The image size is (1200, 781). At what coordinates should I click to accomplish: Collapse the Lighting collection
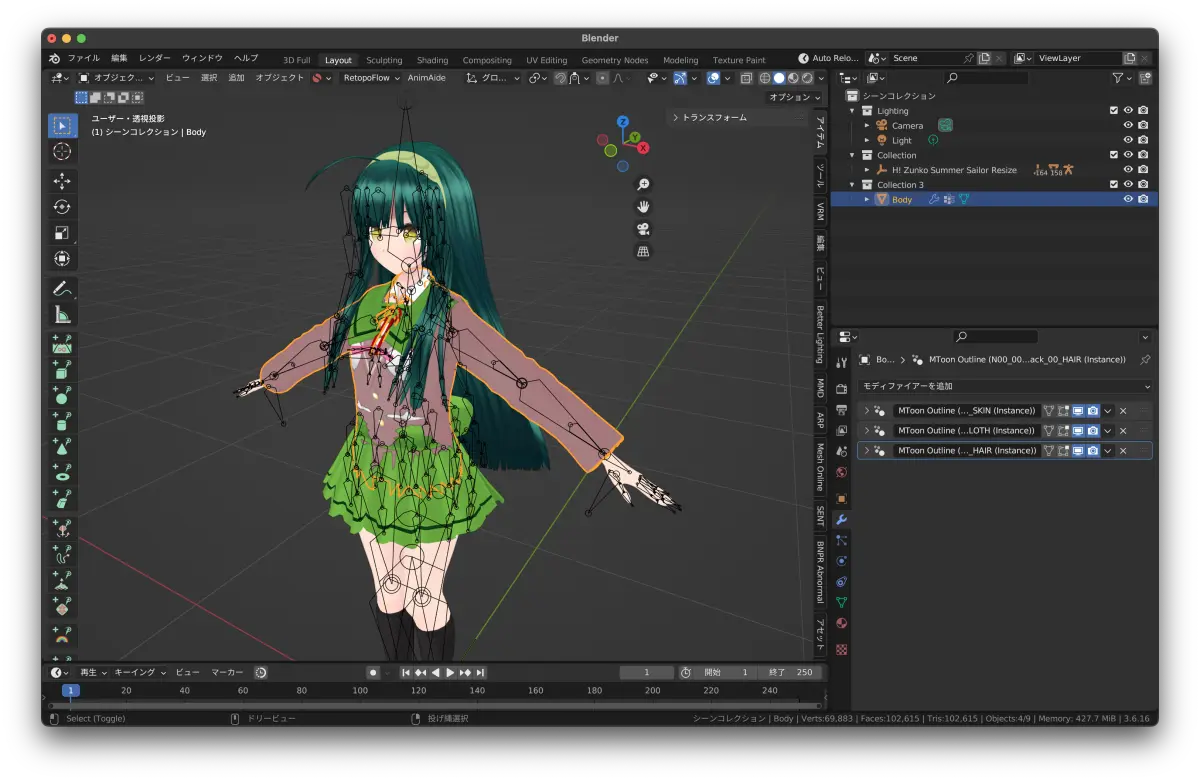[853, 111]
